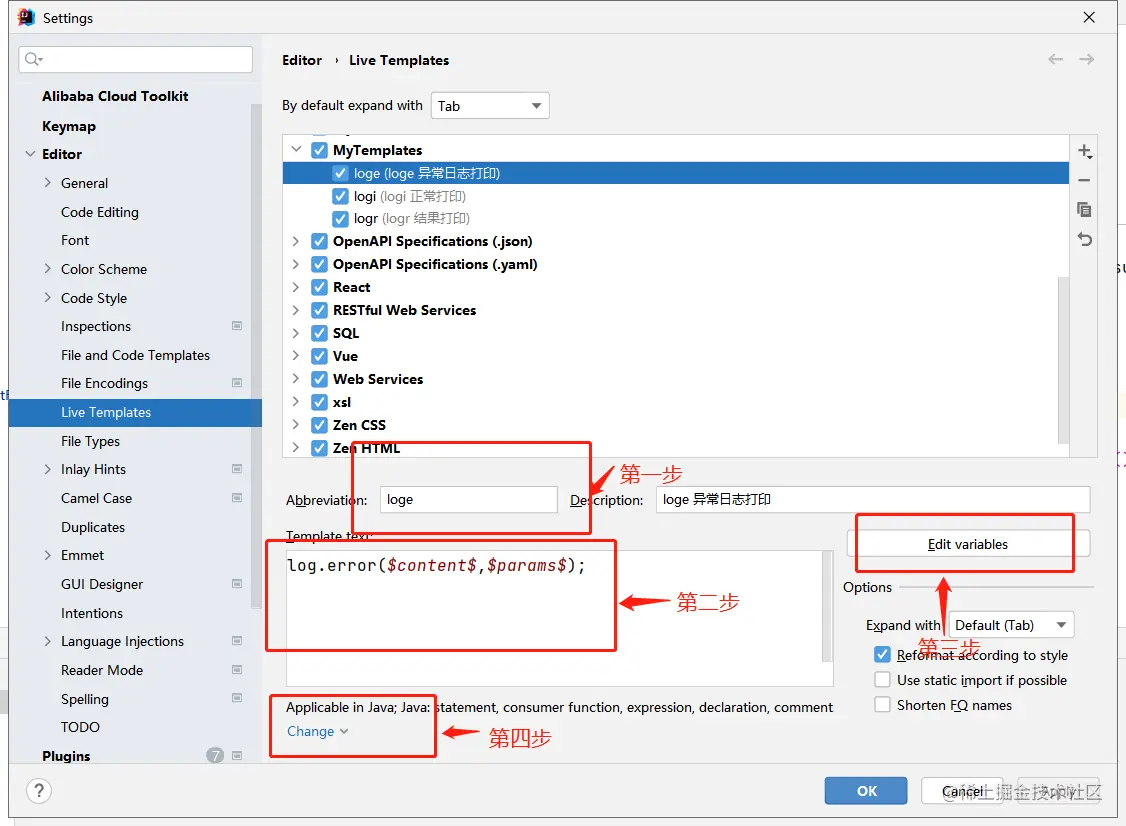
Task: Expand the Zen CSS template group
Action: tap(296, 425)
